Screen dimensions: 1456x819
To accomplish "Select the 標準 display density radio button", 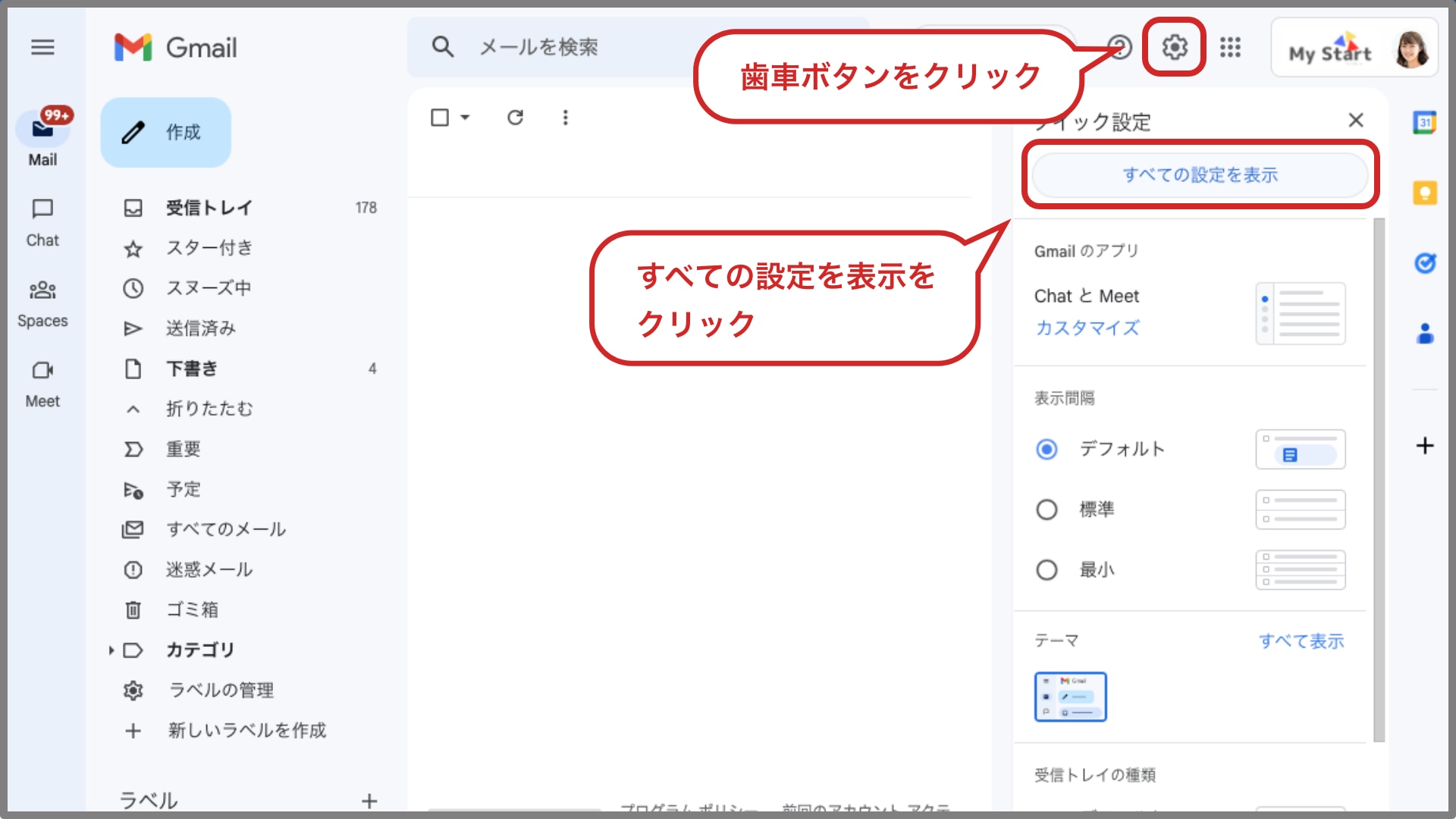I will pyautogui.click(x=1046, y=510).
